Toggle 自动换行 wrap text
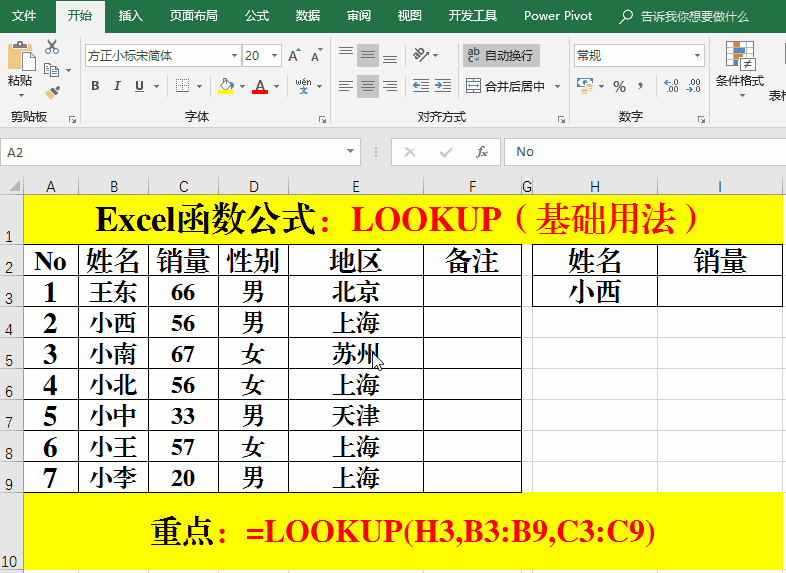The width and height of the screenshot is (786, 573). [501, 56]
